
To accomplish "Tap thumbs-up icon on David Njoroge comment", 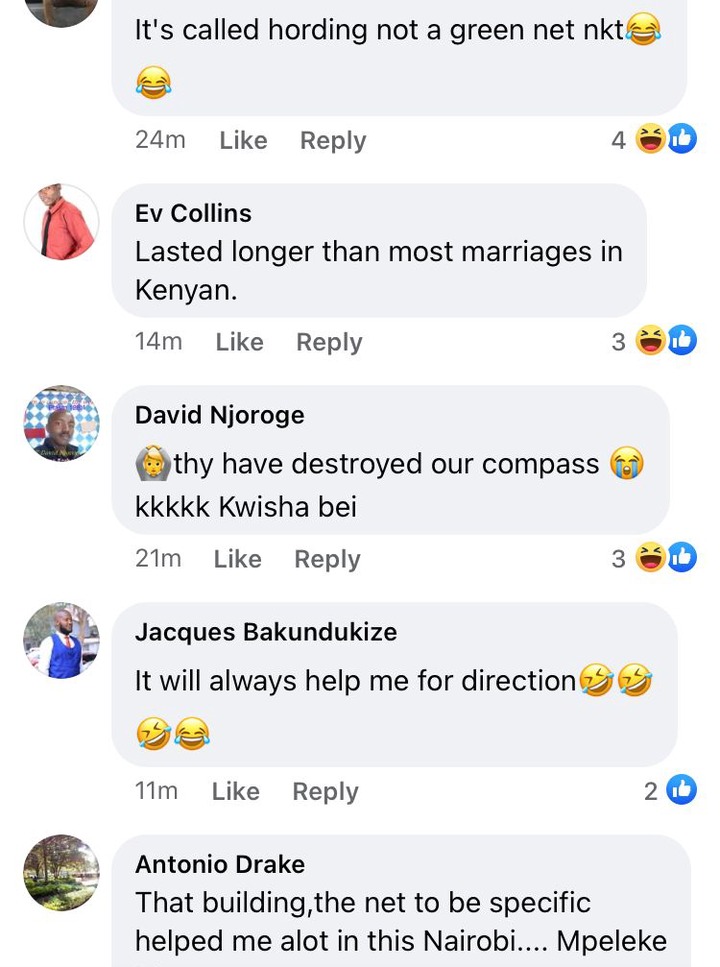I will click(x=682, y=557).
